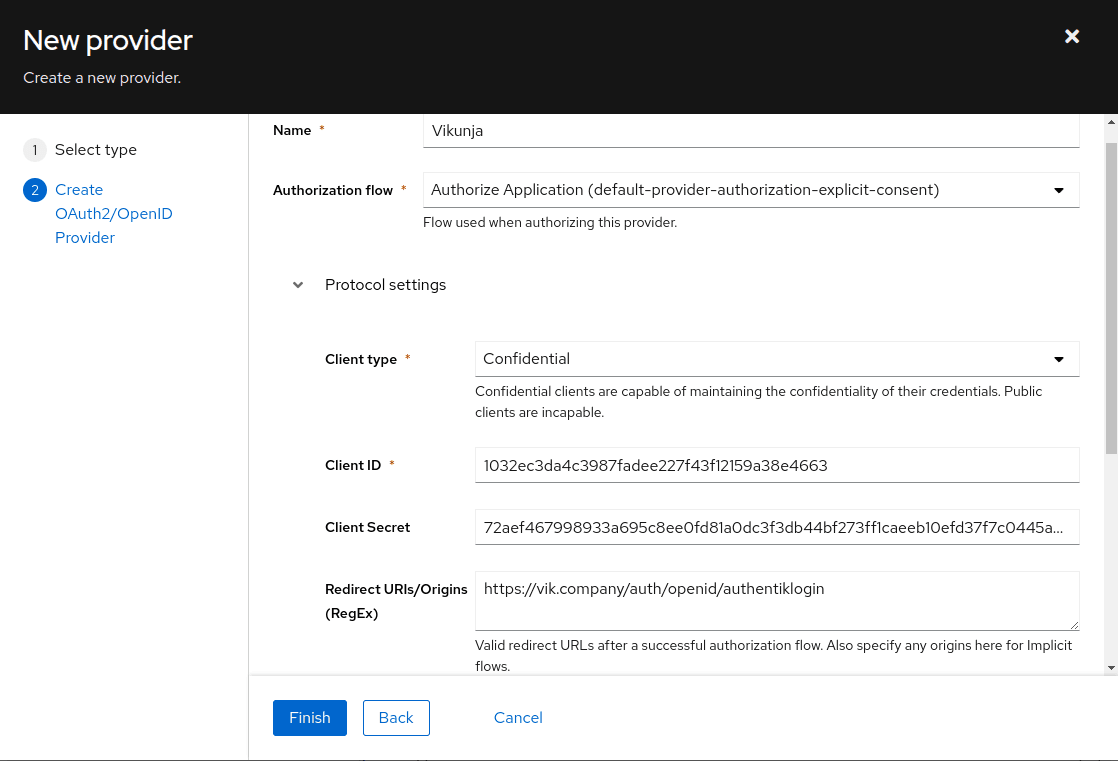Grab the Redirect URIs textarea resize handle
Viewport: 1118px width, 761px height.
tap(1073, 624)
